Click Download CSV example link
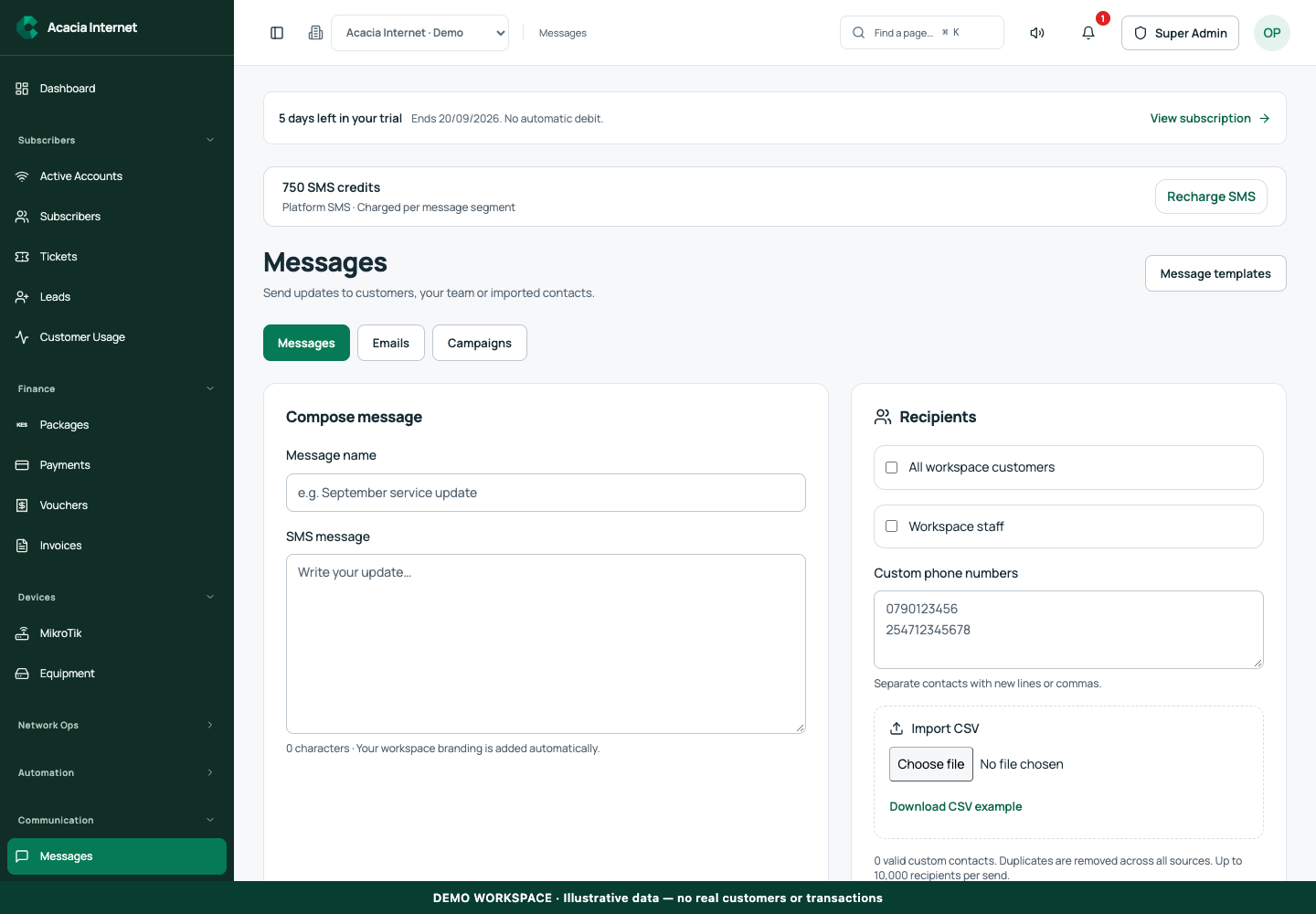This screenshot has height=914, width=1316. [x=956, y=806]
